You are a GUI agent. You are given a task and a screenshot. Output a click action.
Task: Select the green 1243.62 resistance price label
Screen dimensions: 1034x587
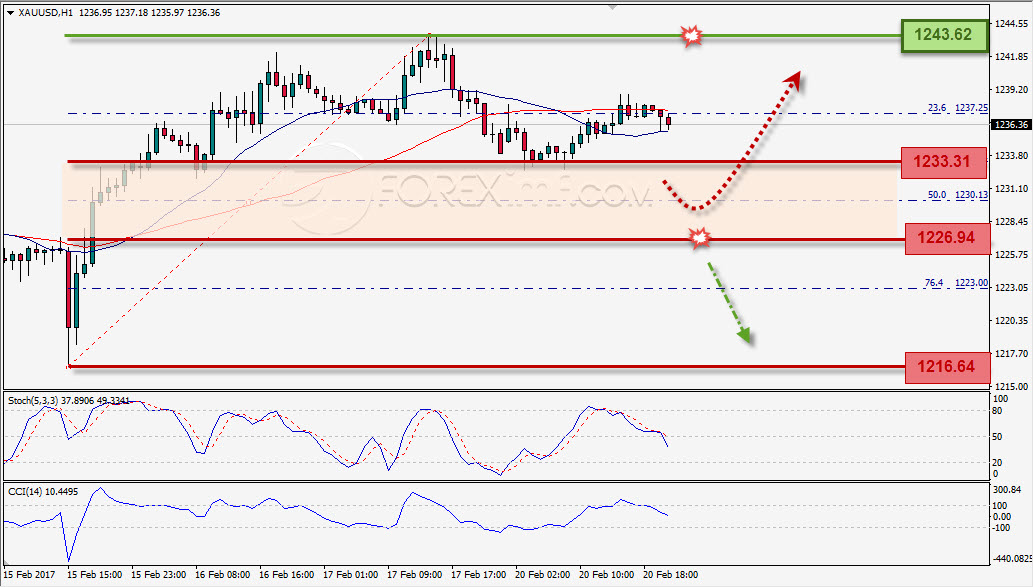point(944,35)
